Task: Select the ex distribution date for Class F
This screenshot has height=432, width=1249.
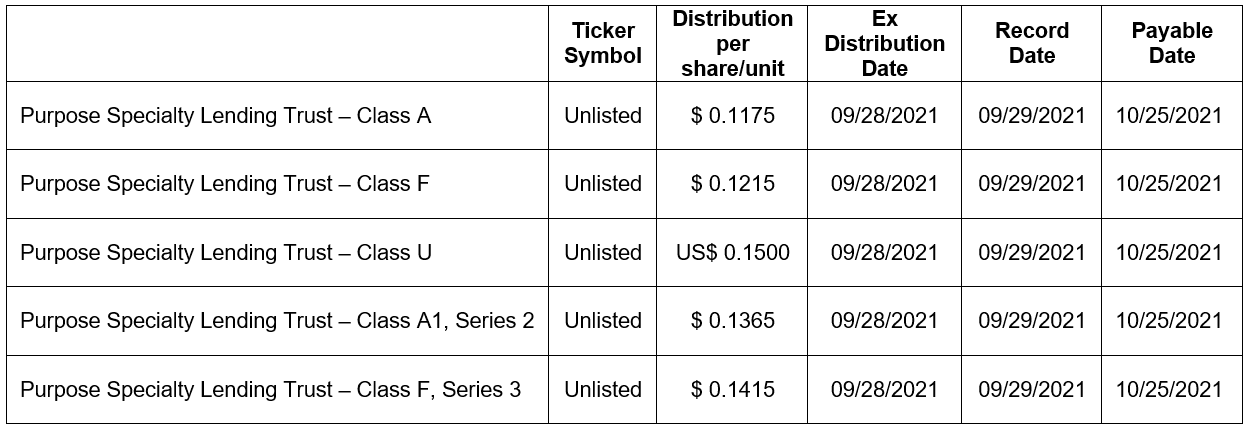Action: (x=884, y=184)
